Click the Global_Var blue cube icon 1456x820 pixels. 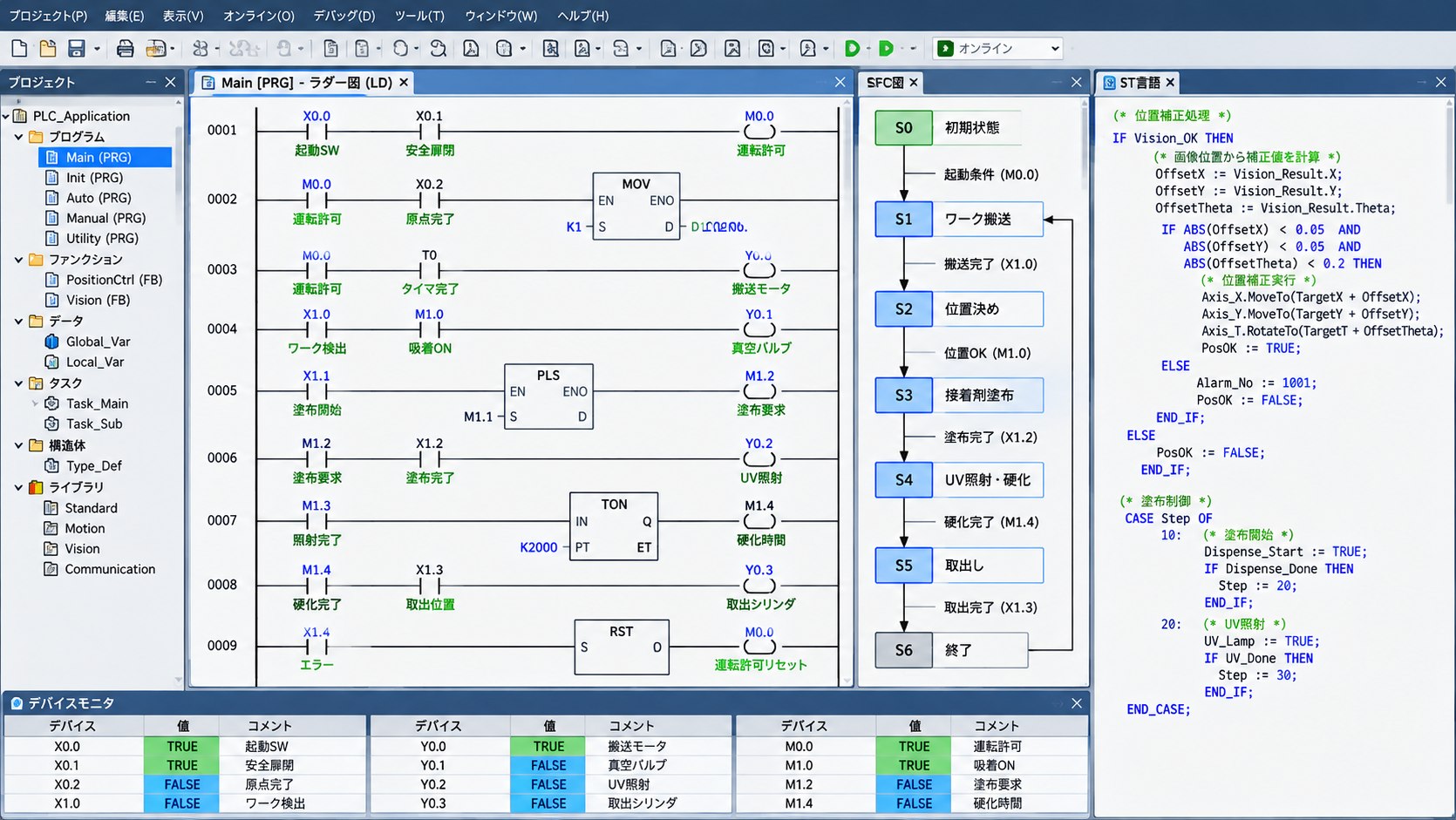pyautogui.click(x=51, y=342)
